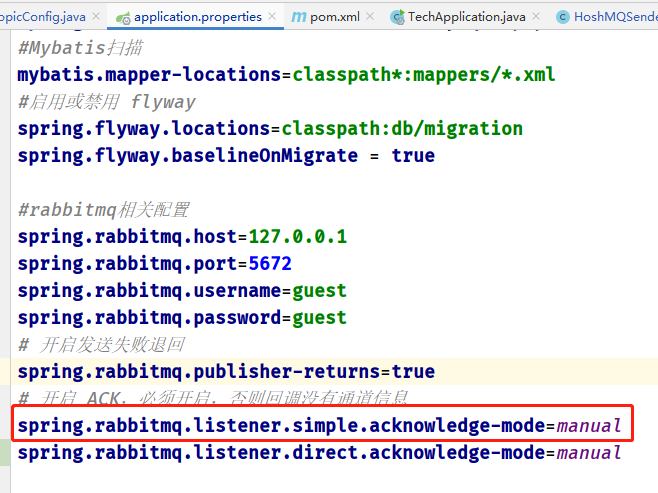Click the Maven 'm' icon on pom.xml tab

pyautogui.click(x=298, y=17)
